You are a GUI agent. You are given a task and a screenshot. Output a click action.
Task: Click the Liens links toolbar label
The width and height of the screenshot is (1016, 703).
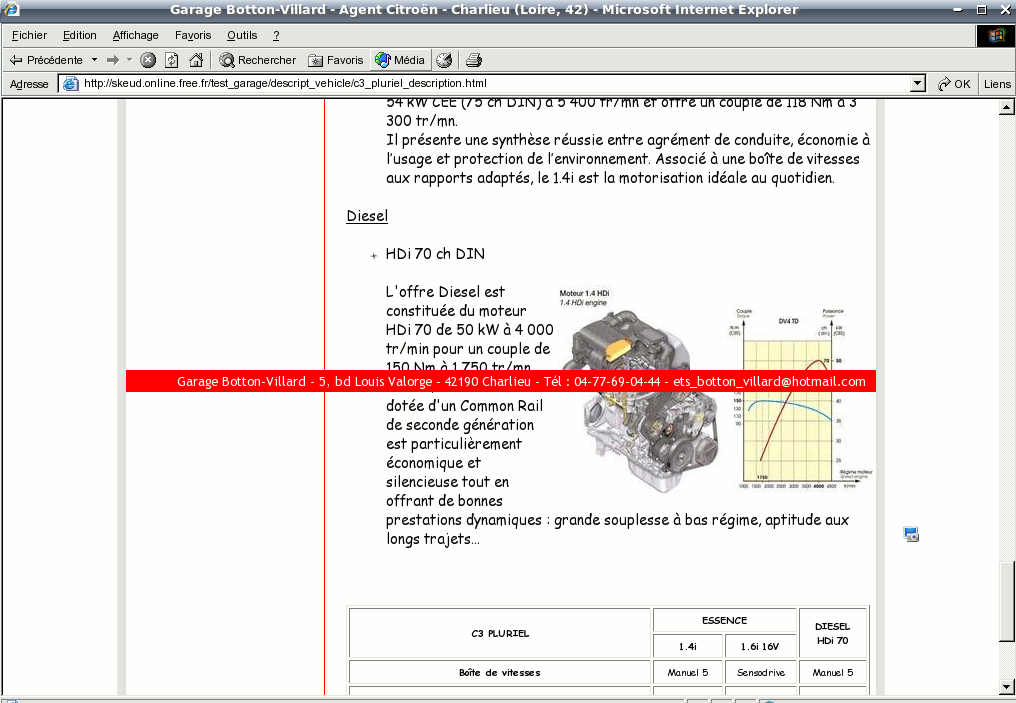[997, 84]
